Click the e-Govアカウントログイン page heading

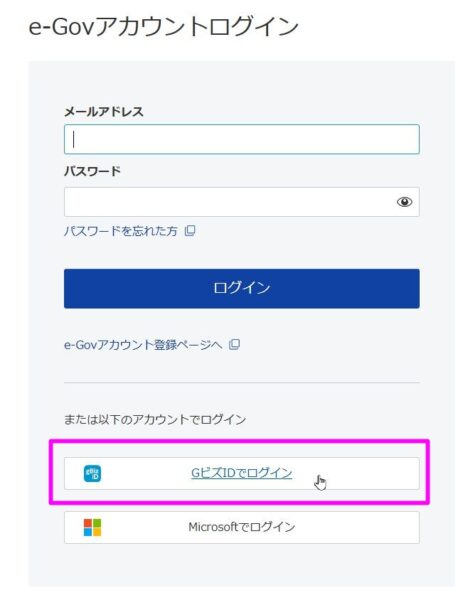click(x=164, y=27)
